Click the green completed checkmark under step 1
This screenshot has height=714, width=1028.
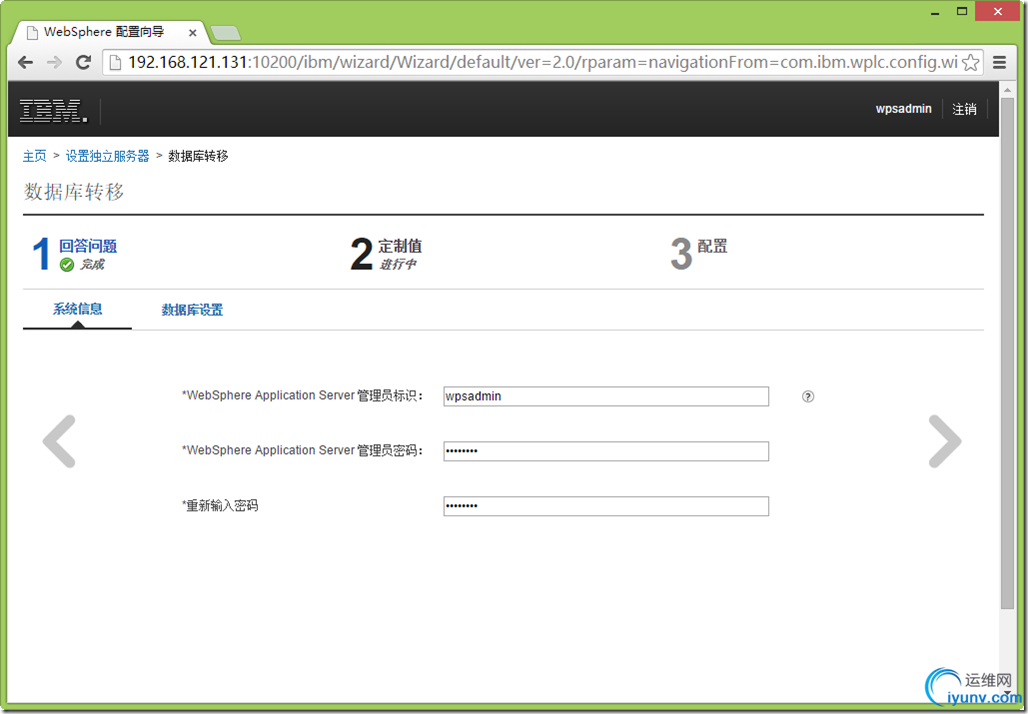pos(67,264)
